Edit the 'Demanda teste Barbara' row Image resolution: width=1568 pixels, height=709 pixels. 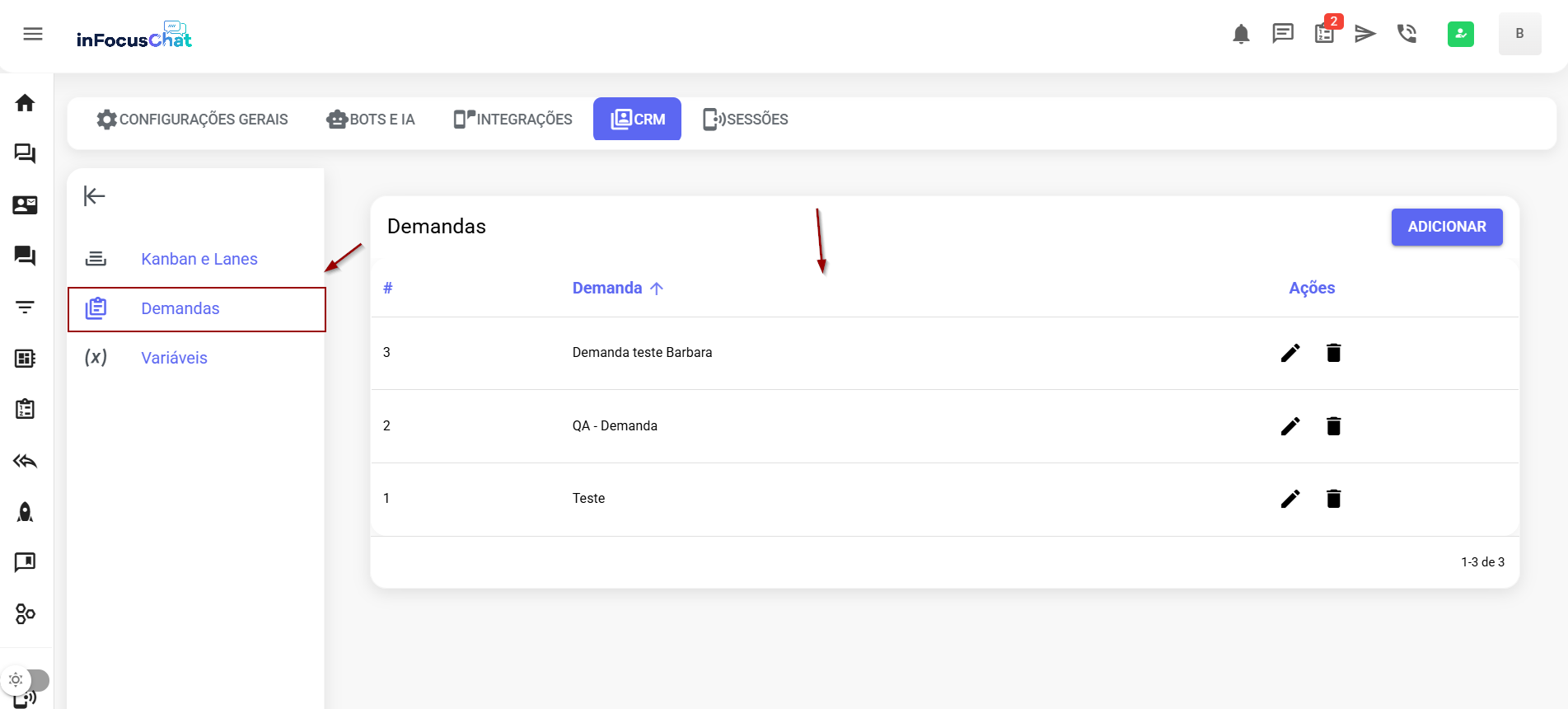(x=1290, y=353)
